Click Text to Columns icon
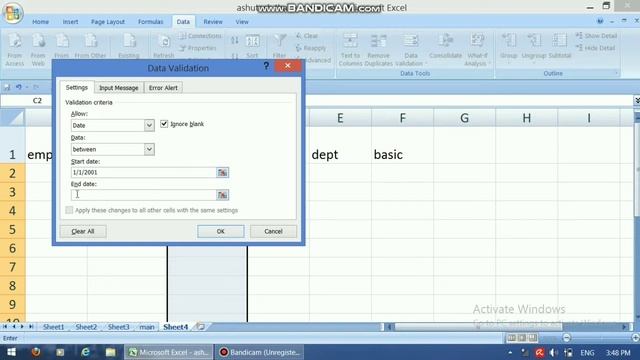This screenshot has width=640, height=360. 350,41
